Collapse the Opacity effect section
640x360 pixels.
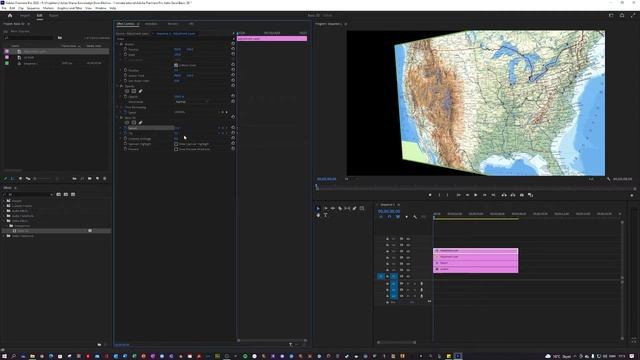tap(117, 86)
